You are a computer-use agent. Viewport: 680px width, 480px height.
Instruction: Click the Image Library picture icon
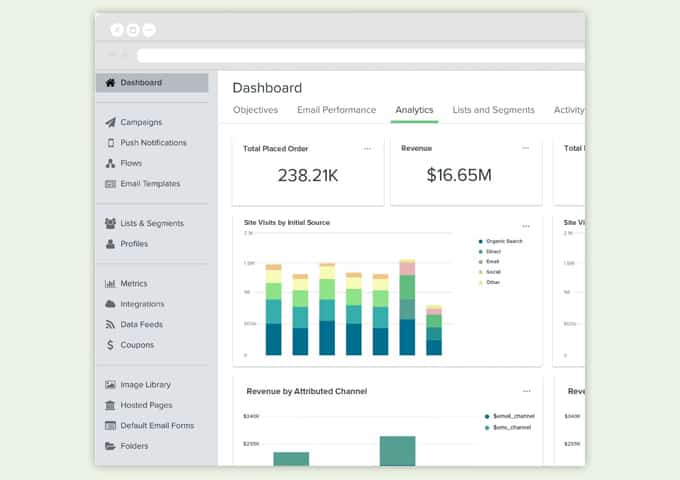coord(110,385)
